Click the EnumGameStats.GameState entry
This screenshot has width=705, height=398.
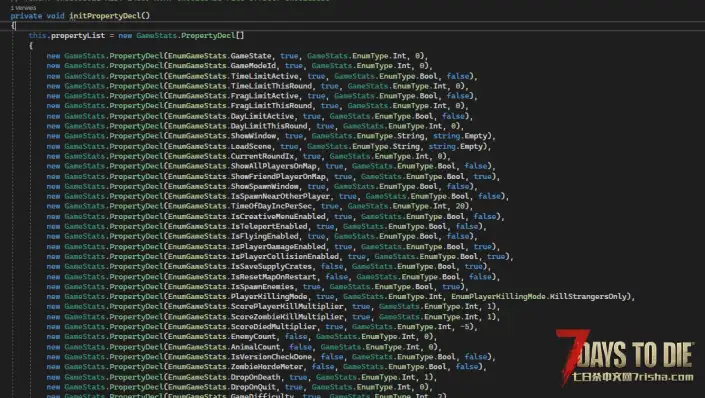coord(219,56)
